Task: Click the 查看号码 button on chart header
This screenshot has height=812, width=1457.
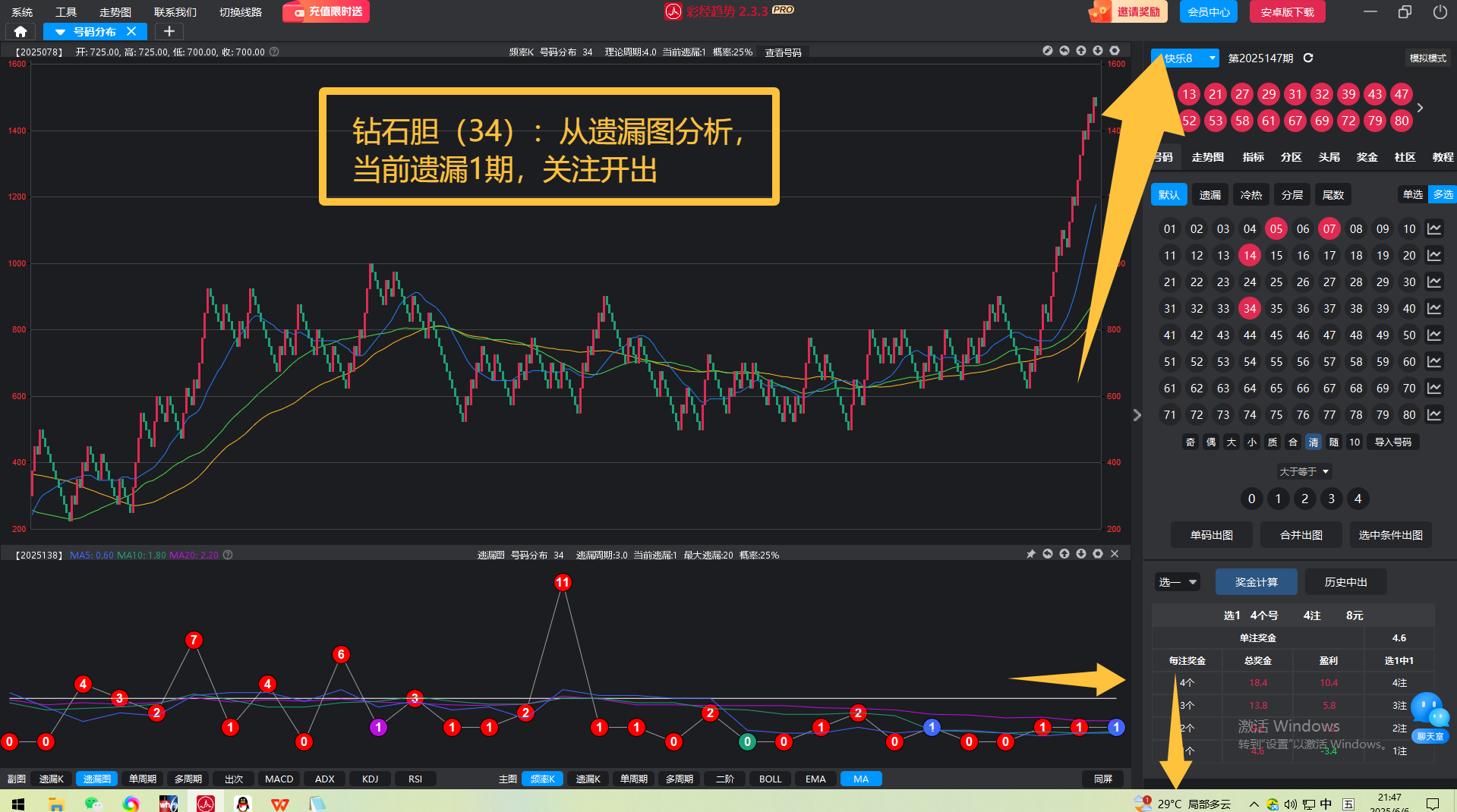Action: click(784, 52)
